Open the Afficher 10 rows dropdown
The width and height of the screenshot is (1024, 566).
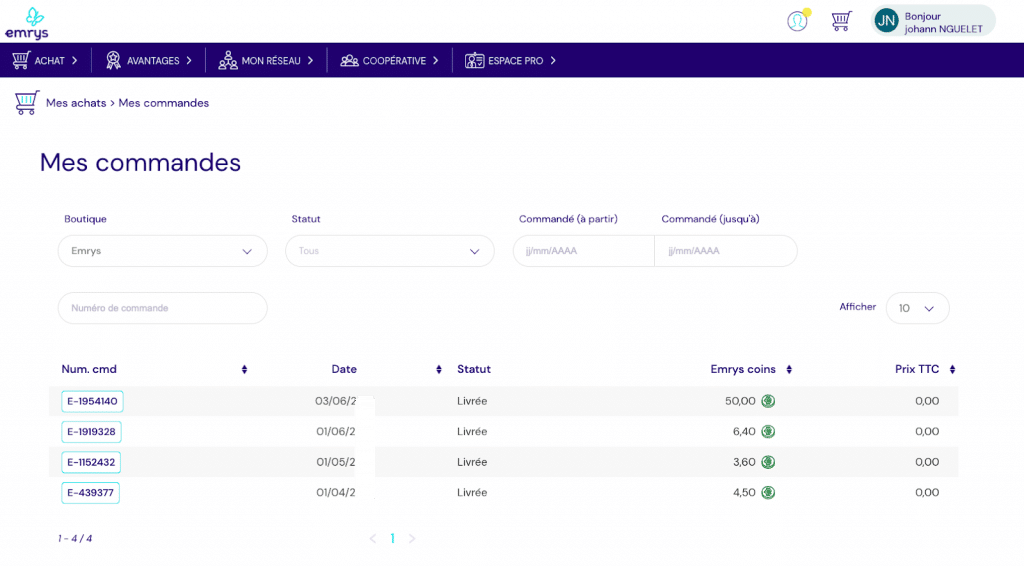(918, 308)
